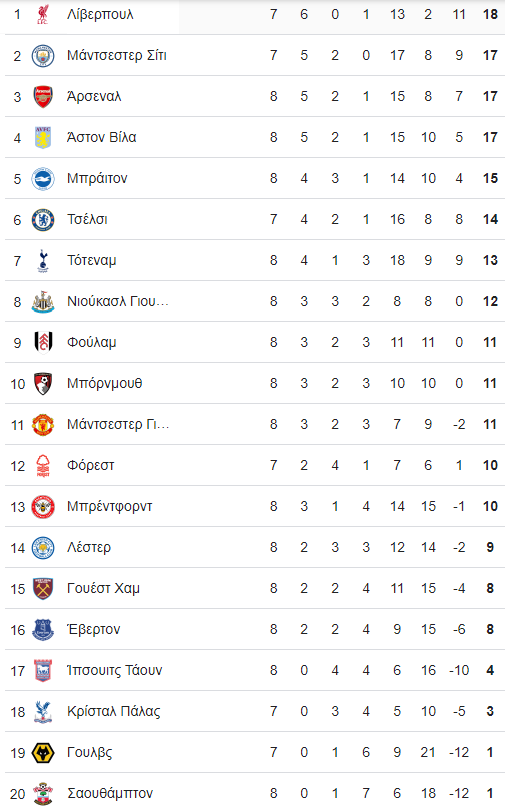The width and height of the screenshot is (505, 812).
Task: Click the Liverpool club crest icon
Action: click(x=43, y=14)
